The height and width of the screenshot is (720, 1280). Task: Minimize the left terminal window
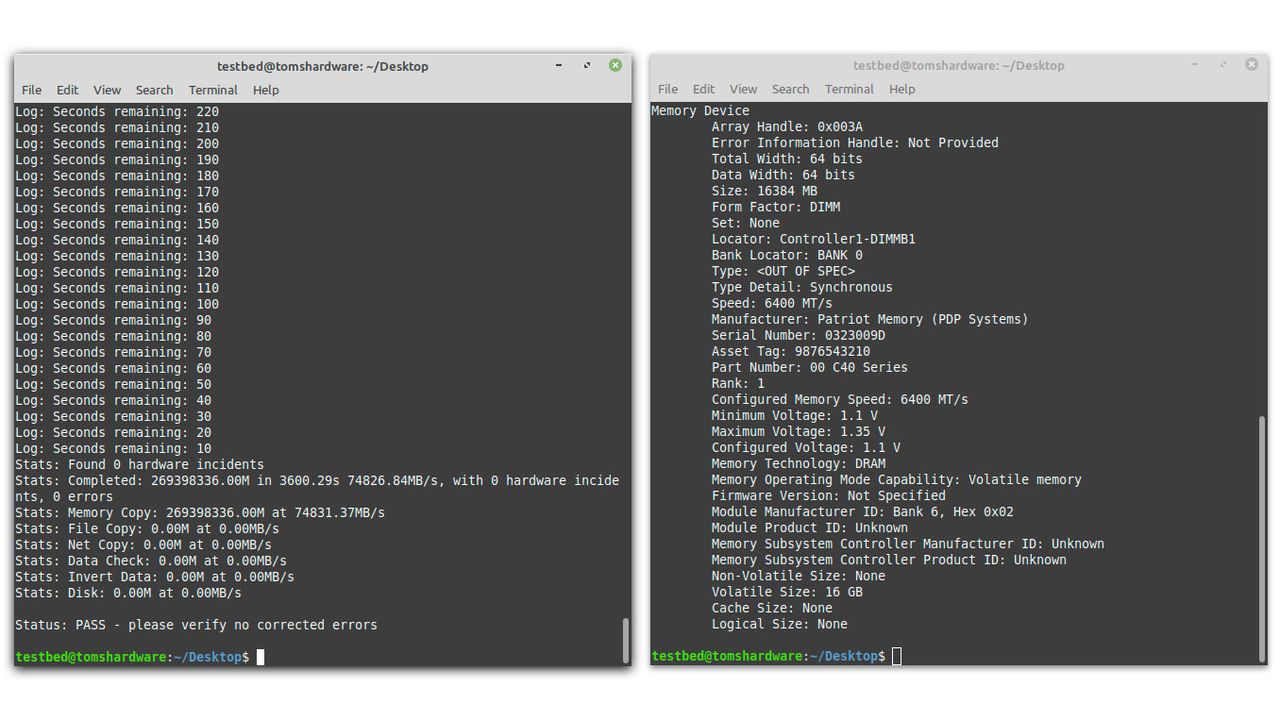click(559, 65)
